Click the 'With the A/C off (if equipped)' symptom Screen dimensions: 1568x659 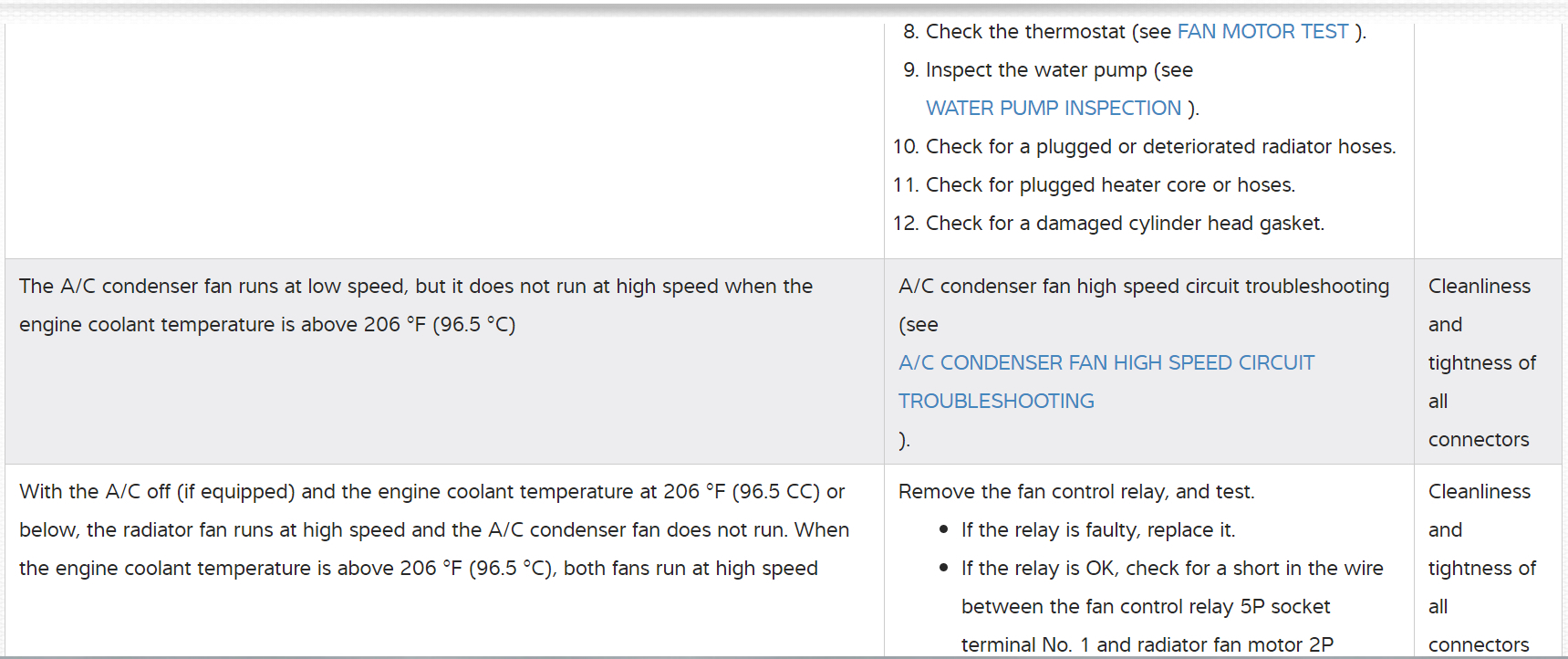[157, 492]
